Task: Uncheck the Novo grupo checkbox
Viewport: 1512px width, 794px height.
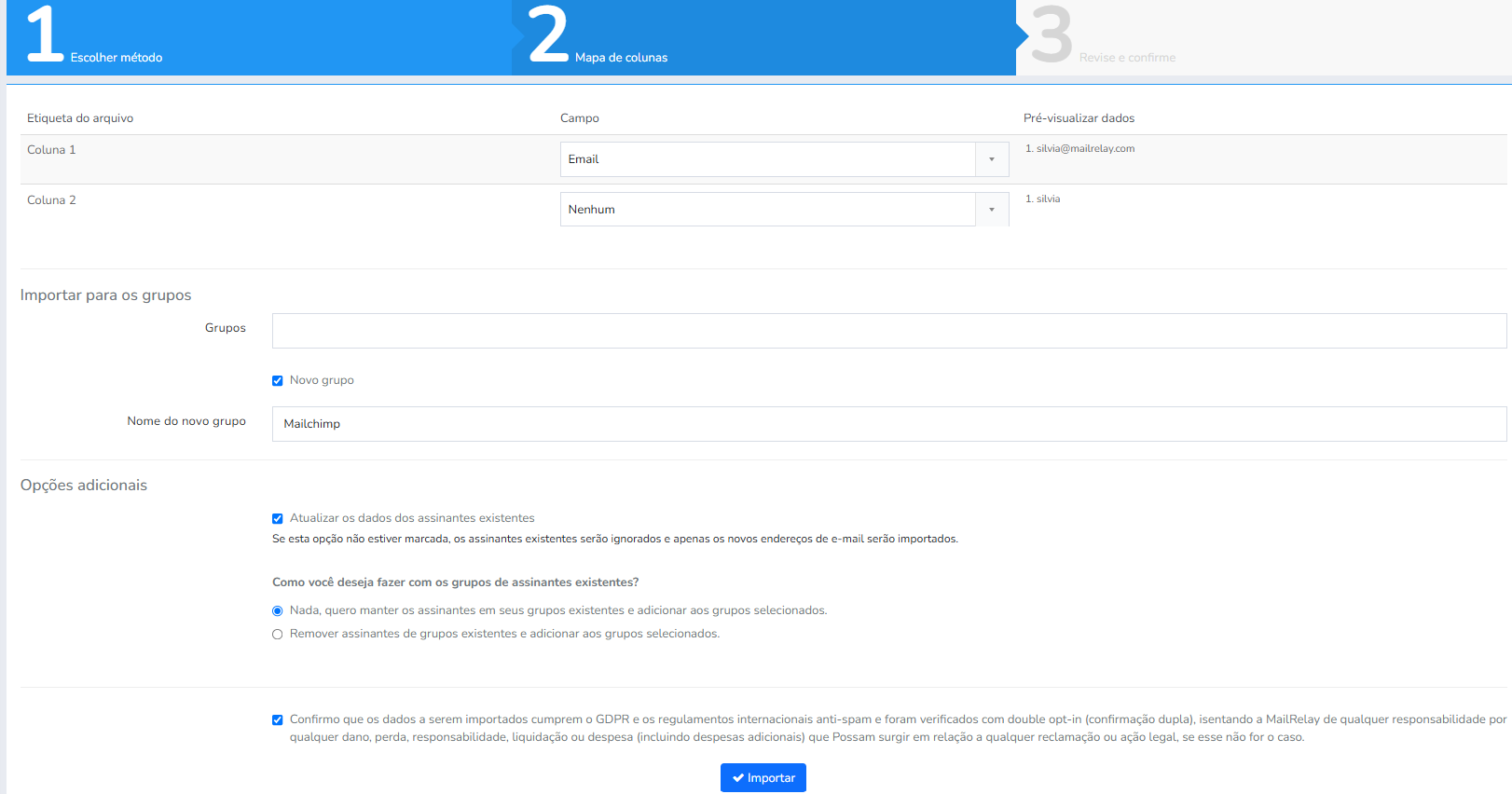Action: click(278, 380)
